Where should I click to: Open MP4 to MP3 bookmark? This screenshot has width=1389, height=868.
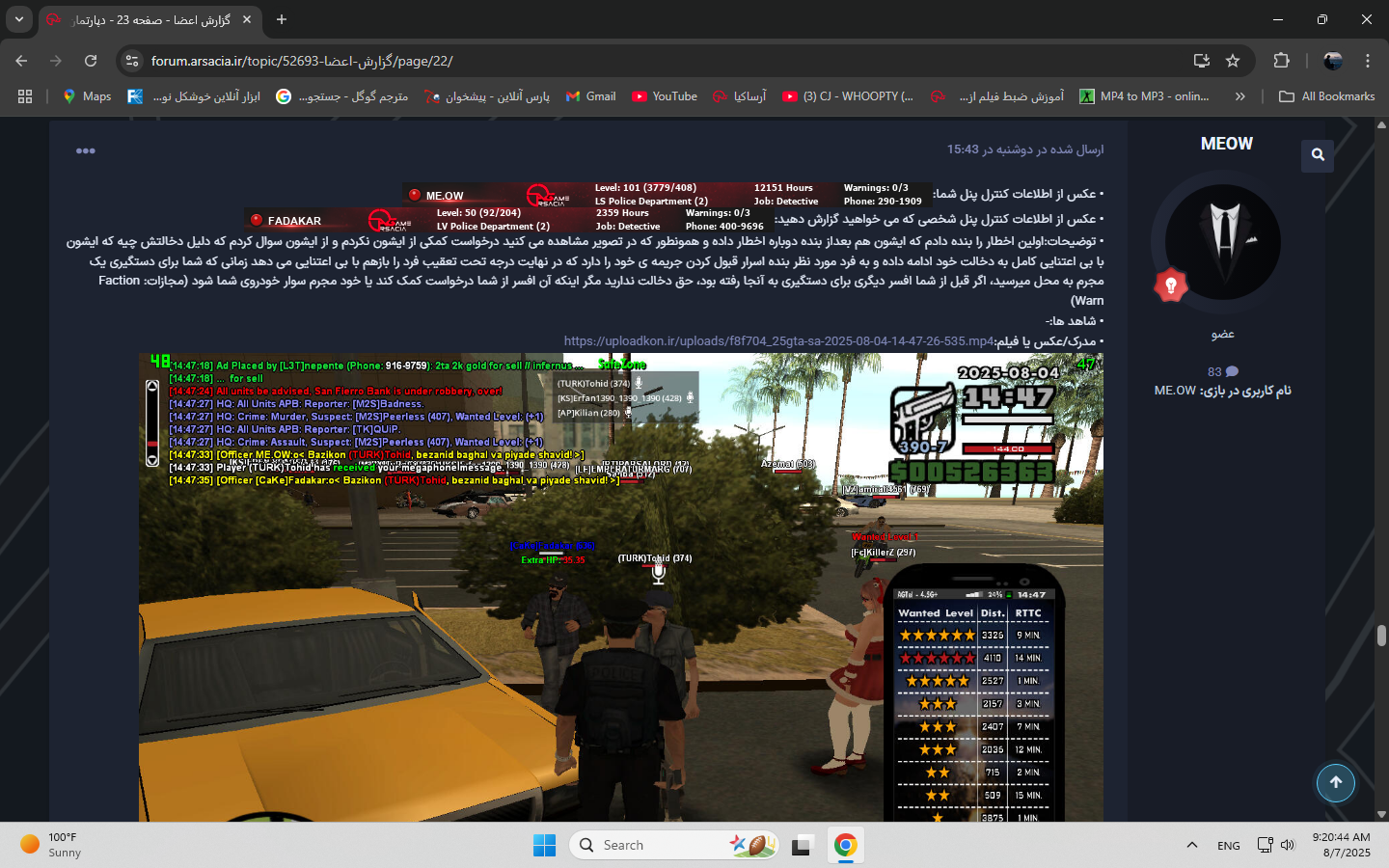click(1144, 96)
